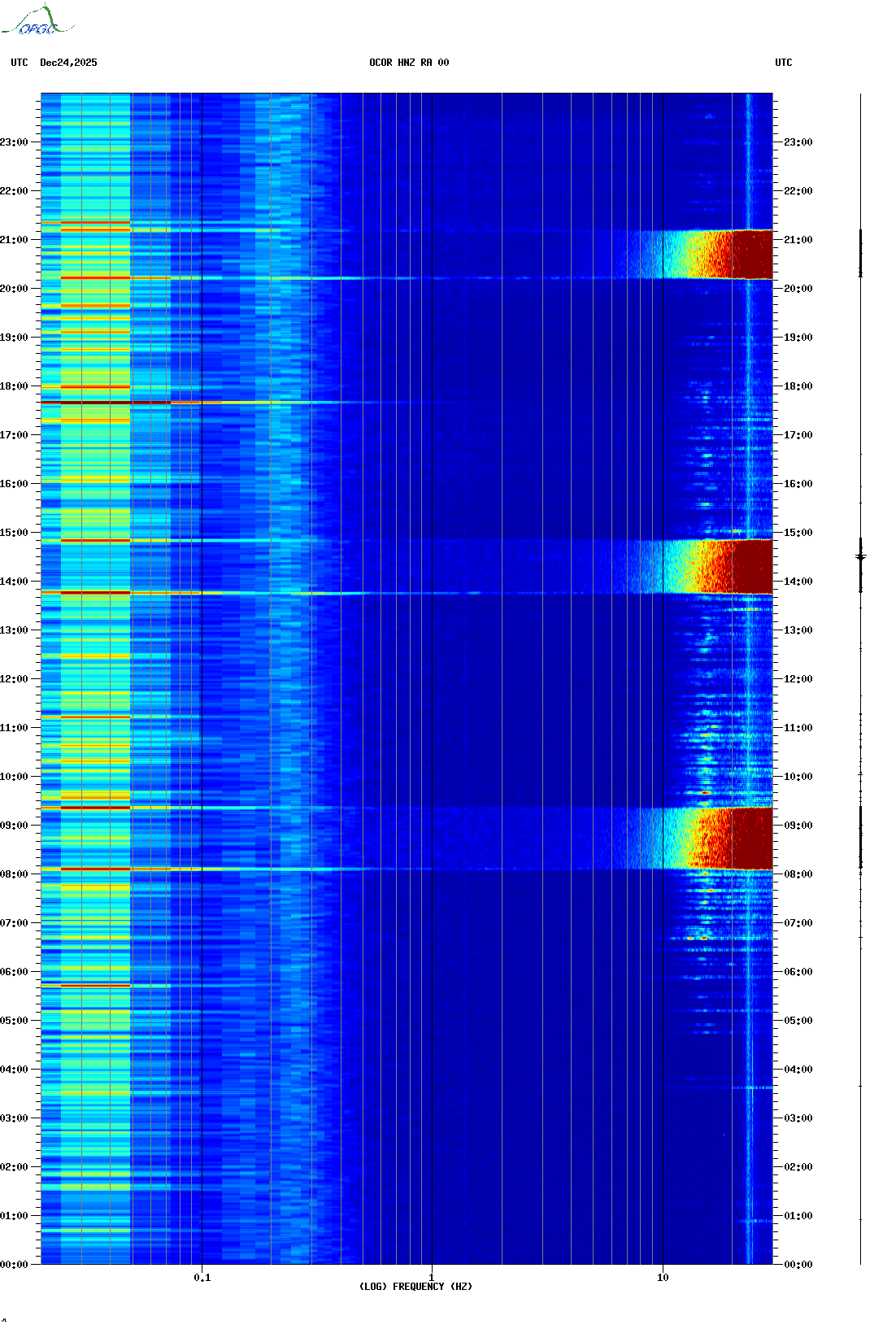Click 08:00 on the left time axis
Viewport: 896px width, 1329px height.
pos(14,874)
